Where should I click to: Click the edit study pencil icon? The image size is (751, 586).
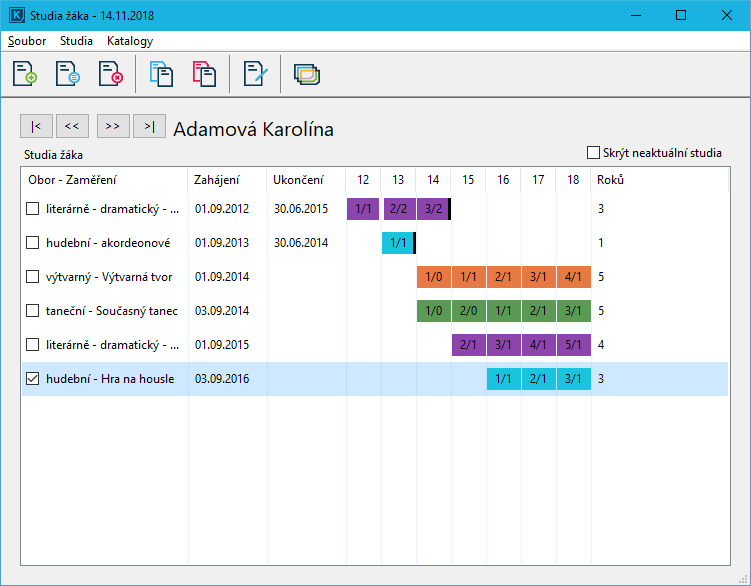(256, 74)
